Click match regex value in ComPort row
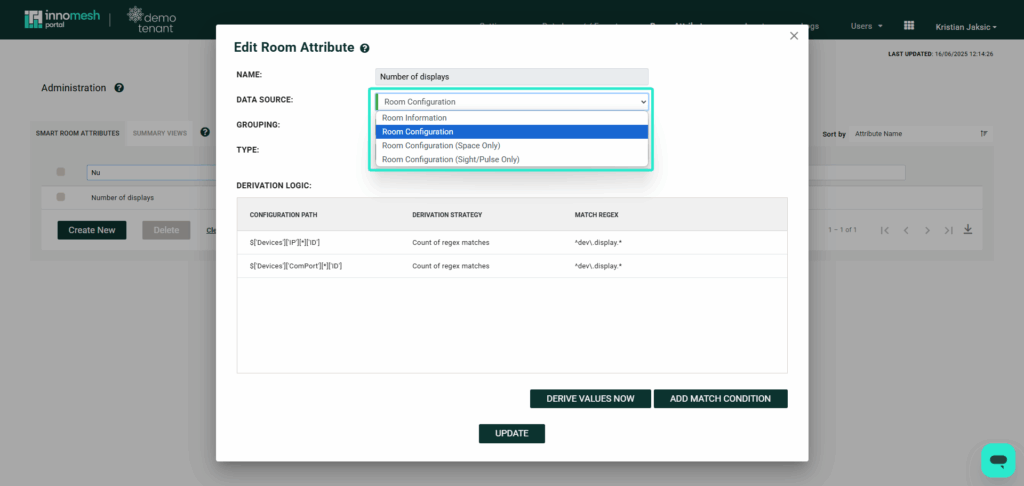 (x=598, y=266)
